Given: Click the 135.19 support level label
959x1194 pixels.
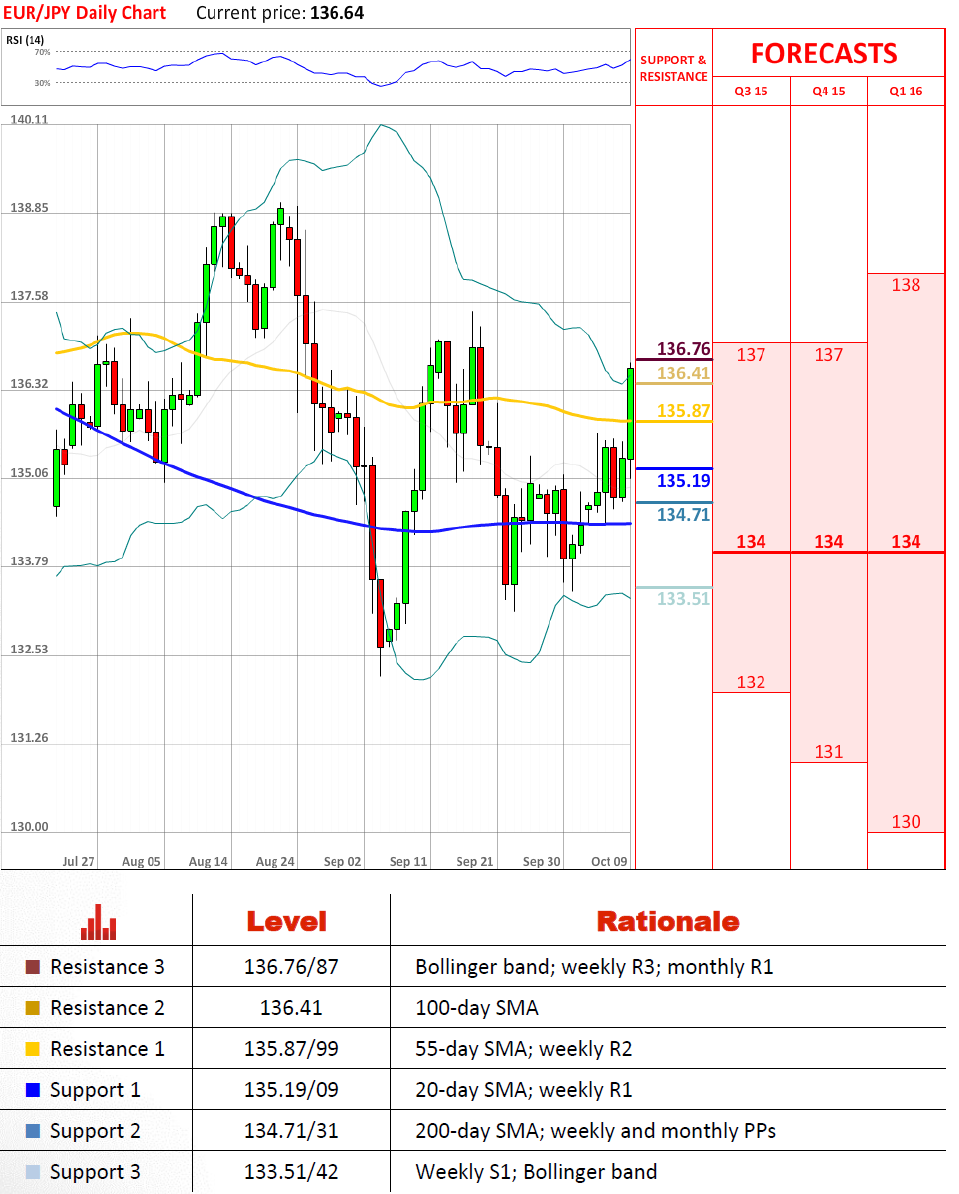Looking at the screenshot, I should click(x=683, y=480).
